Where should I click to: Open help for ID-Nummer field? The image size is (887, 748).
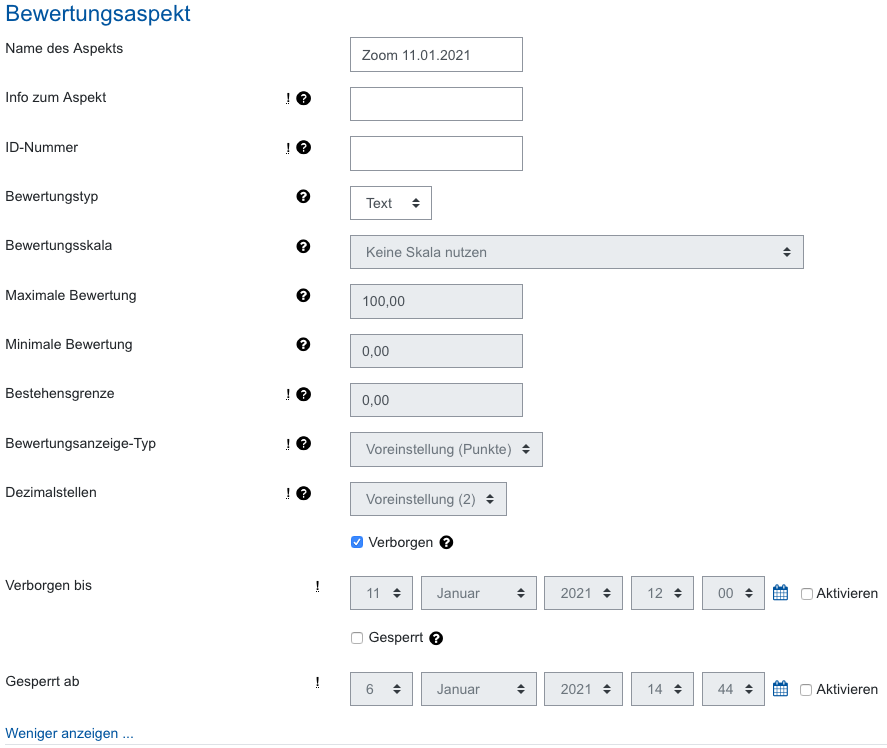(x=303, y=147)
